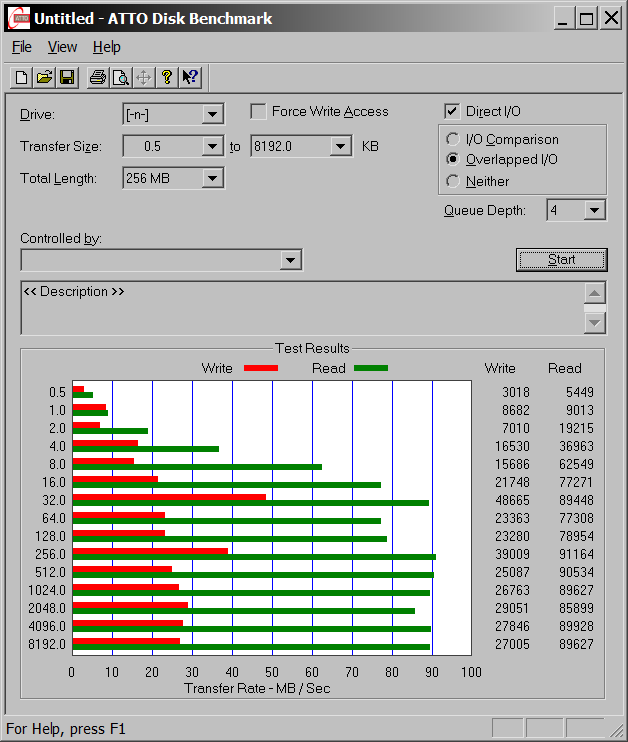Open the File menu
The width and height of the screenshot is (628, 742).
pyautogui.click(x=21, y=47)
